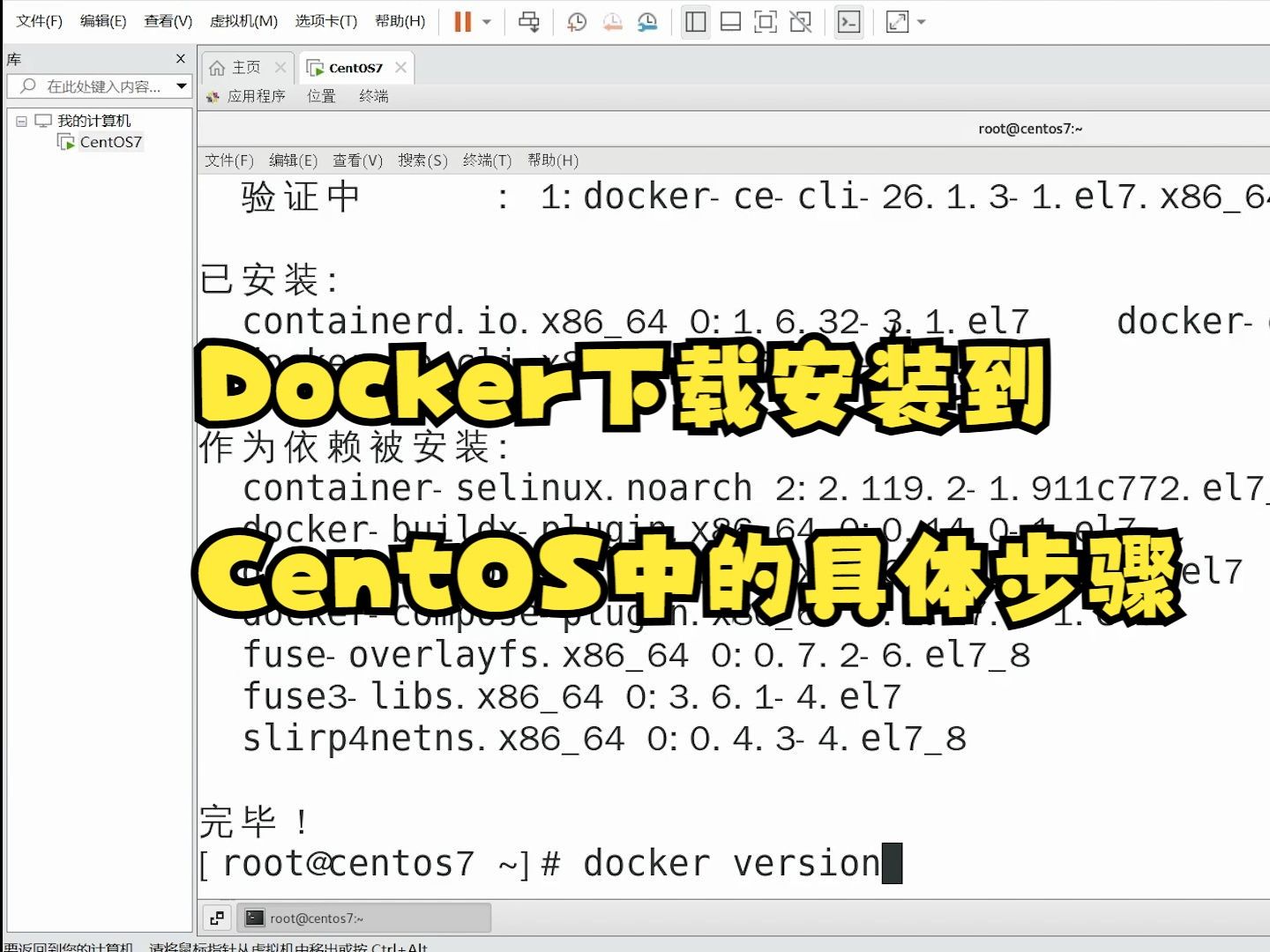Click the container-selinux package line
Screen dimensions: 1270x952
point(756,487)
